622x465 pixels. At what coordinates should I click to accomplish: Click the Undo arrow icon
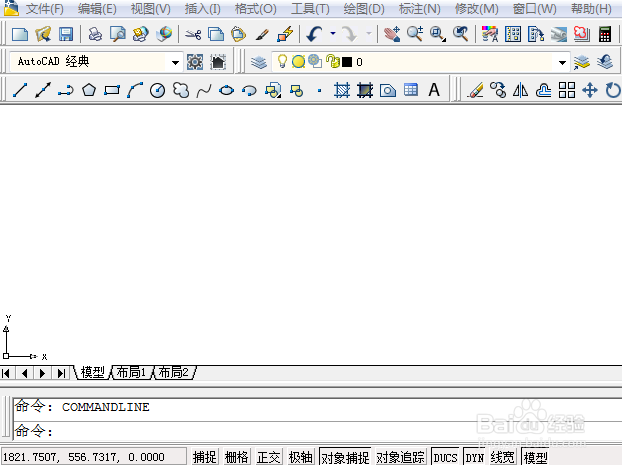click(x=315, y=34)
